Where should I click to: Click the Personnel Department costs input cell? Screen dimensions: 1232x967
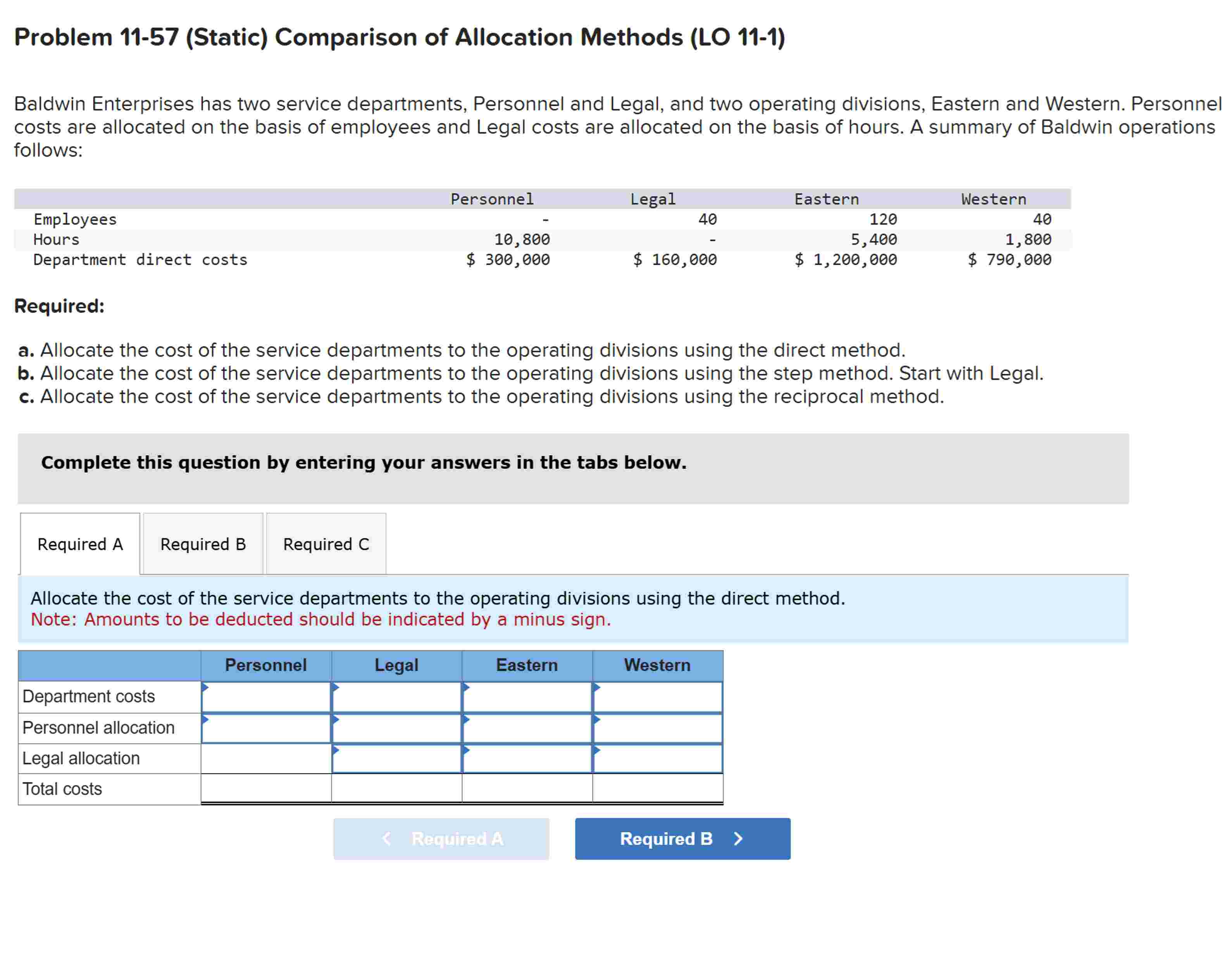click(266, 696)
